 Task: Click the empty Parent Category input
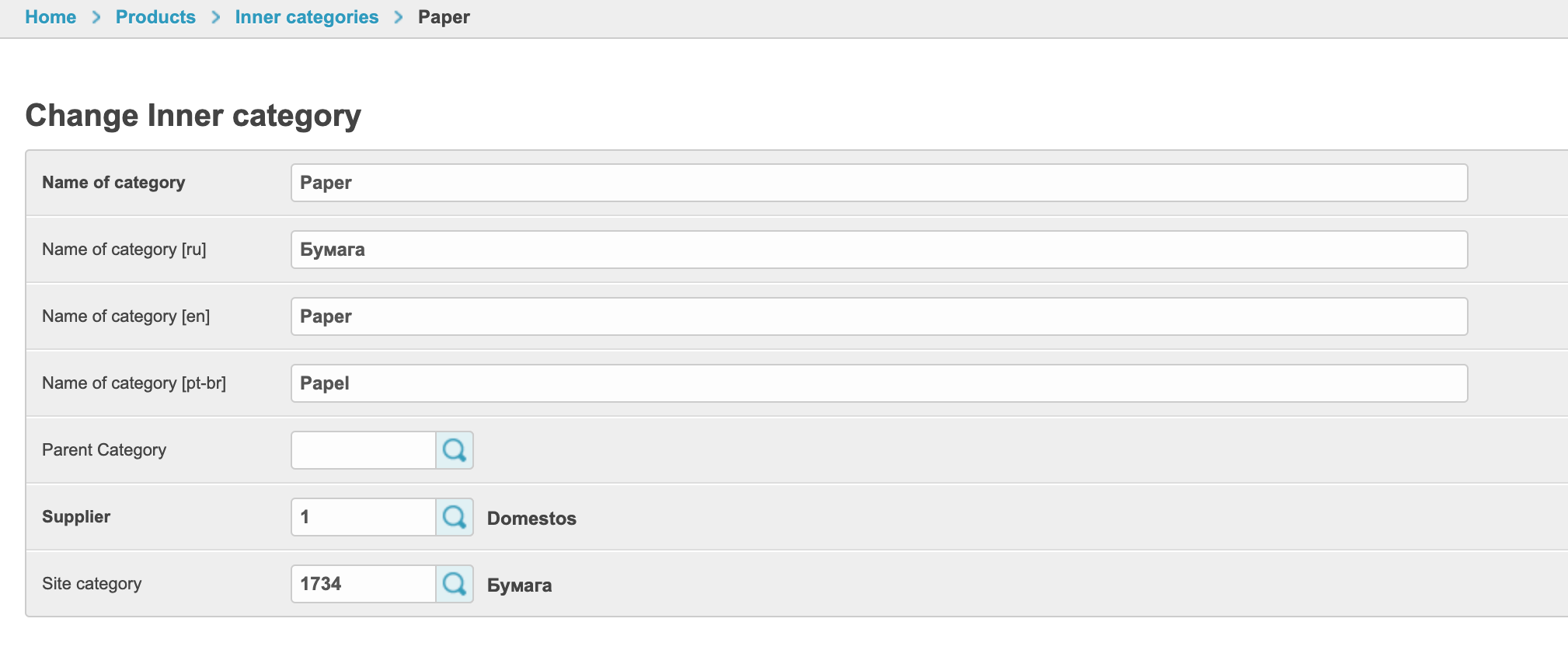(363, 450)
